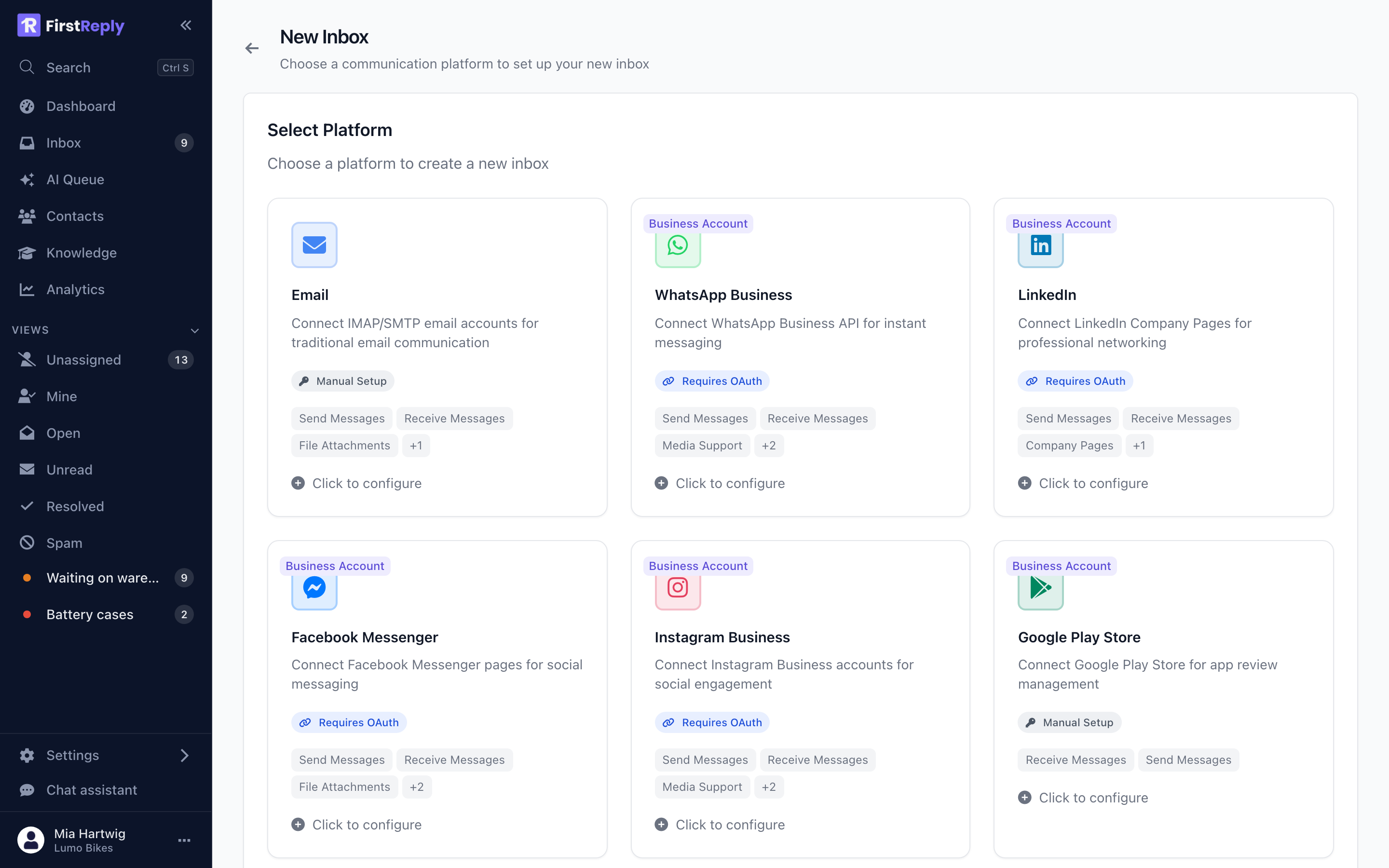This screenshot has height=868, width=1389.
Task: Expand +1 features on Email card
Action: (x=416, y=446)
